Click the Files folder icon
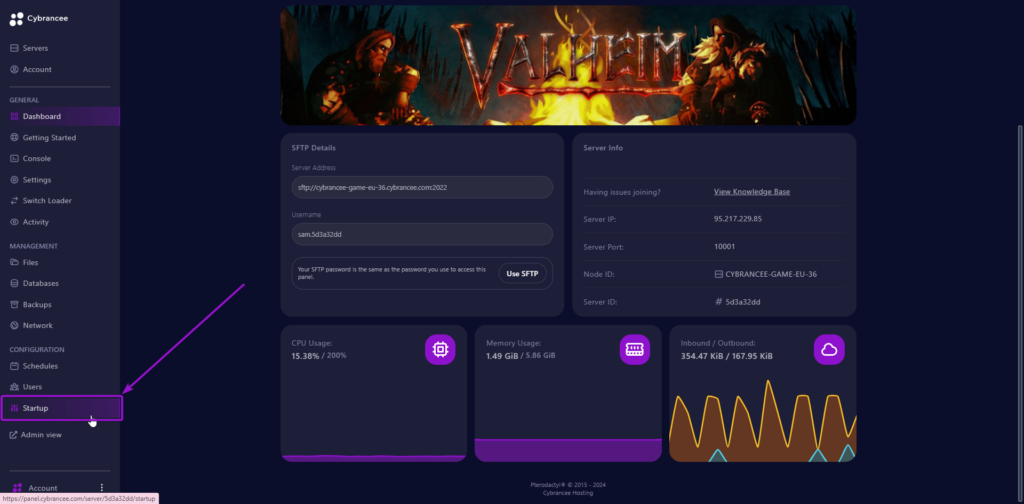 [15, 262]
